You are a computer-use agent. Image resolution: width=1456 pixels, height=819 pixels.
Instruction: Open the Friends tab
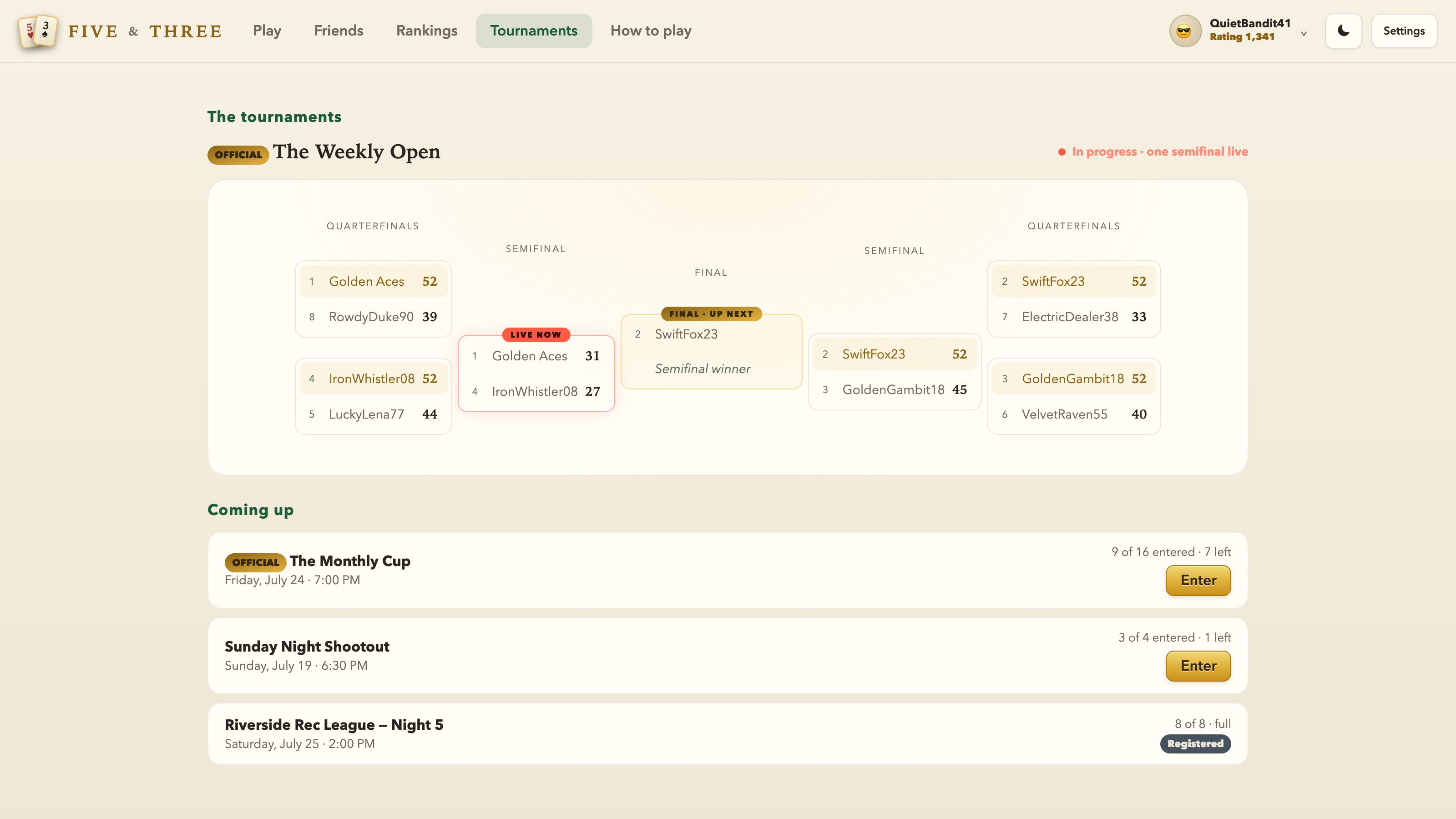(339, 31)
